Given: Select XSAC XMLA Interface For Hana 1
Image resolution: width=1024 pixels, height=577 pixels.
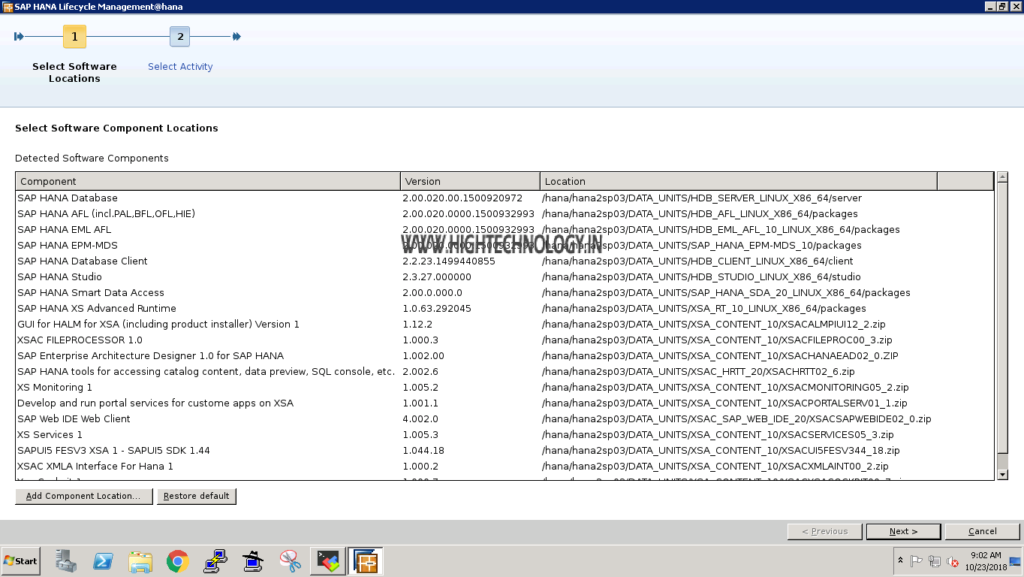Looking at the screenshot, I should [x=505, y=466].
